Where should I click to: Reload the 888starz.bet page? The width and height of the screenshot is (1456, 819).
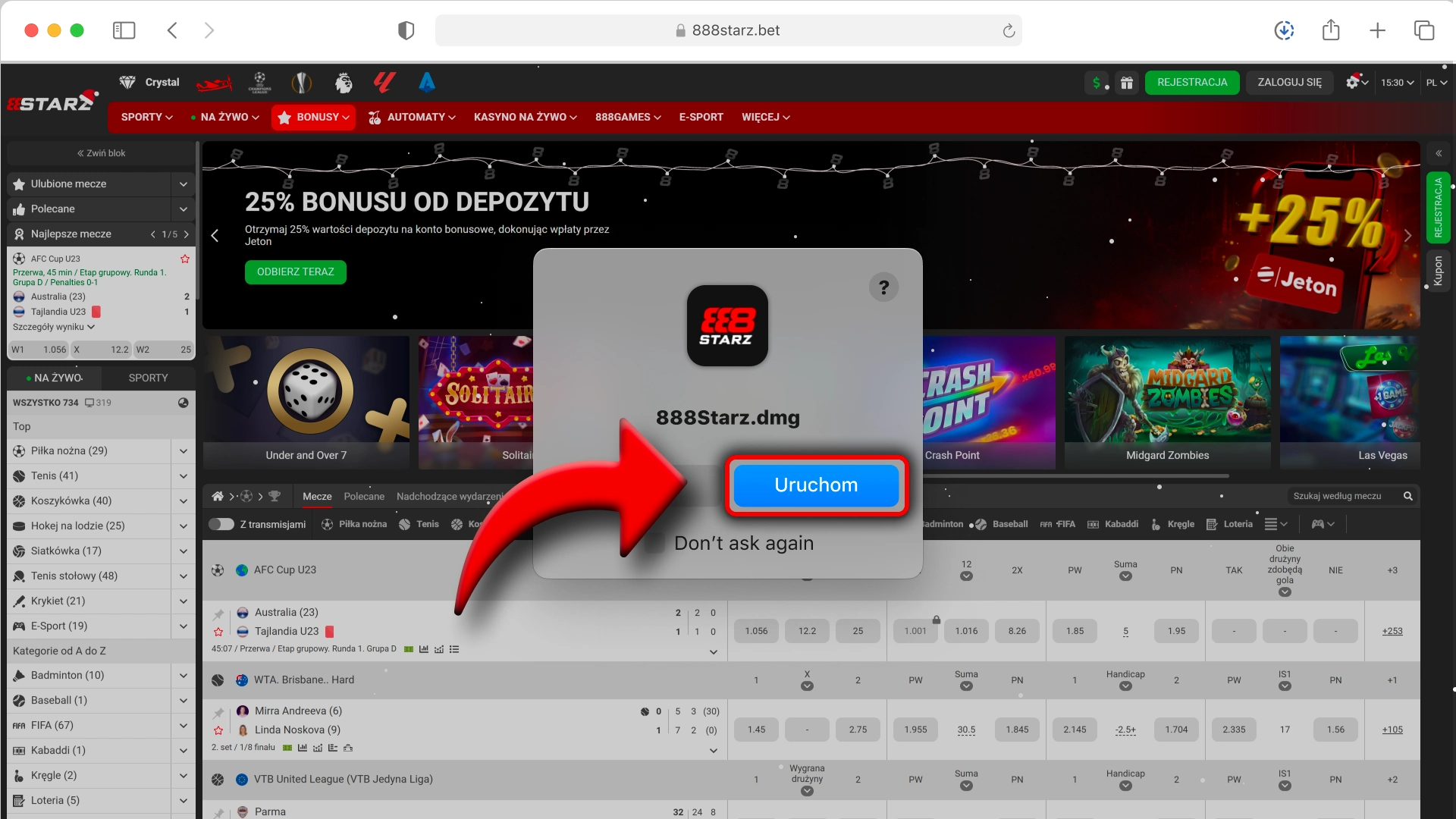click(1009, 30)
